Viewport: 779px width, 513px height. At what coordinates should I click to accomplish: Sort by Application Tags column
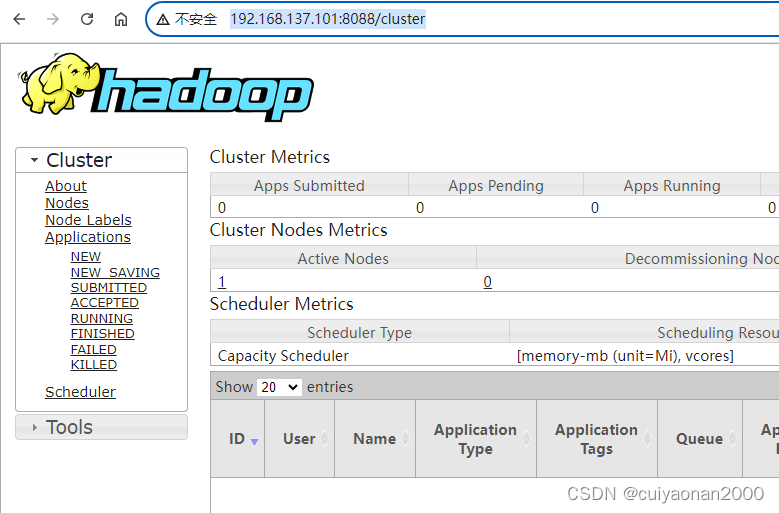pos(596,439)
